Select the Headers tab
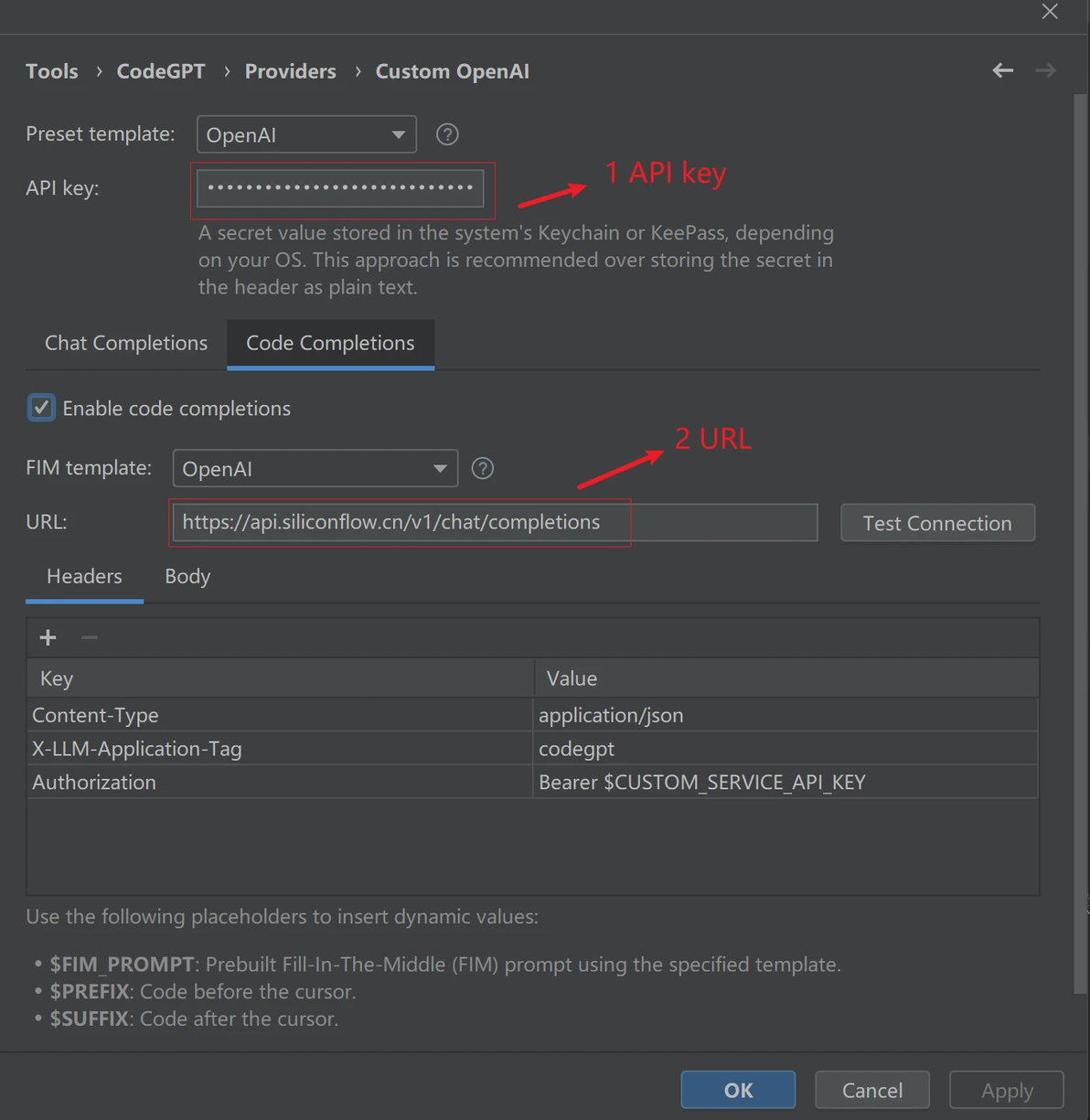1090x1120 pixels. click(x=84, y=576)
